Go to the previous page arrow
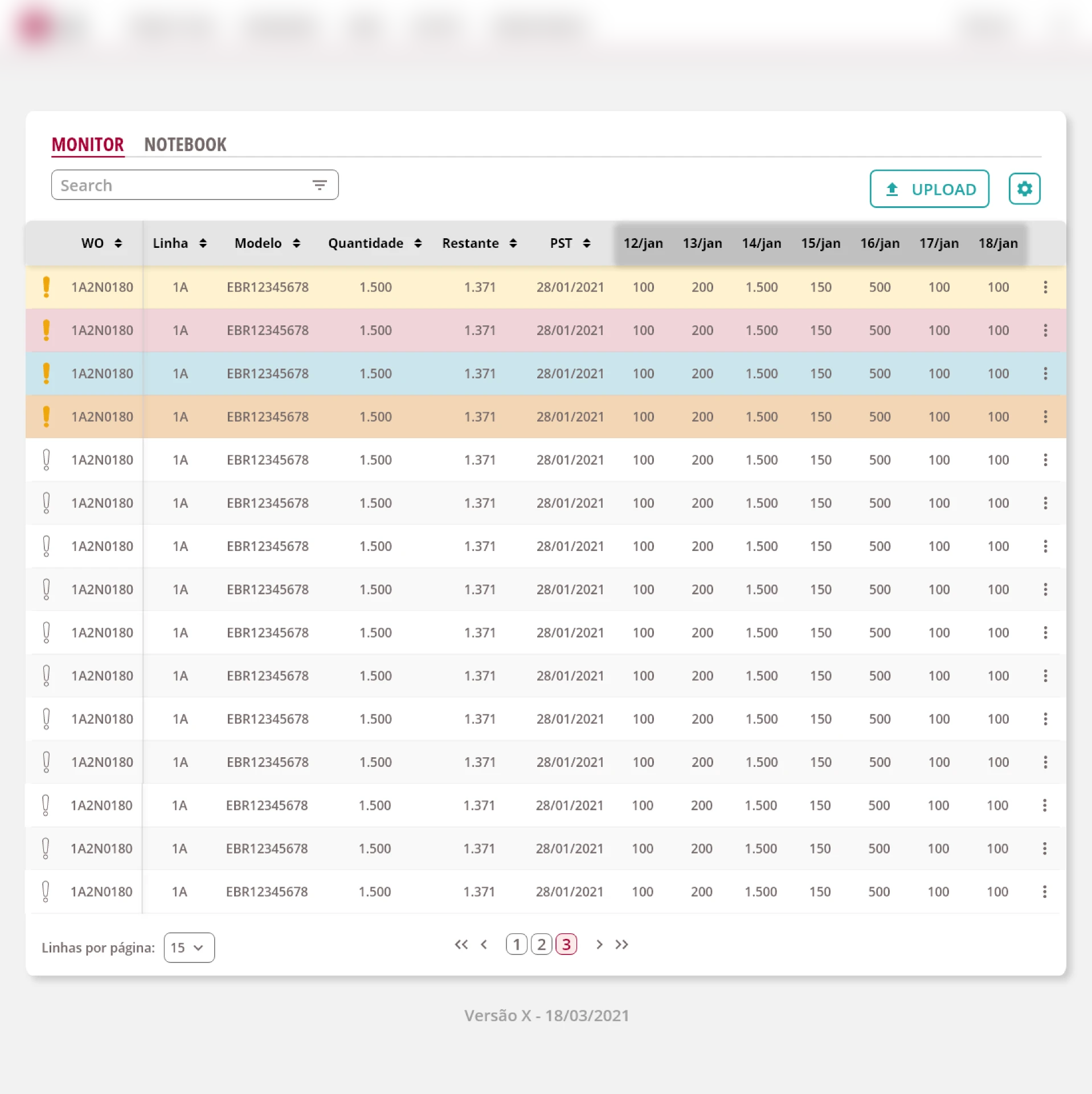The width and height of the screenshot is (1092, 1094). [484, 945]
